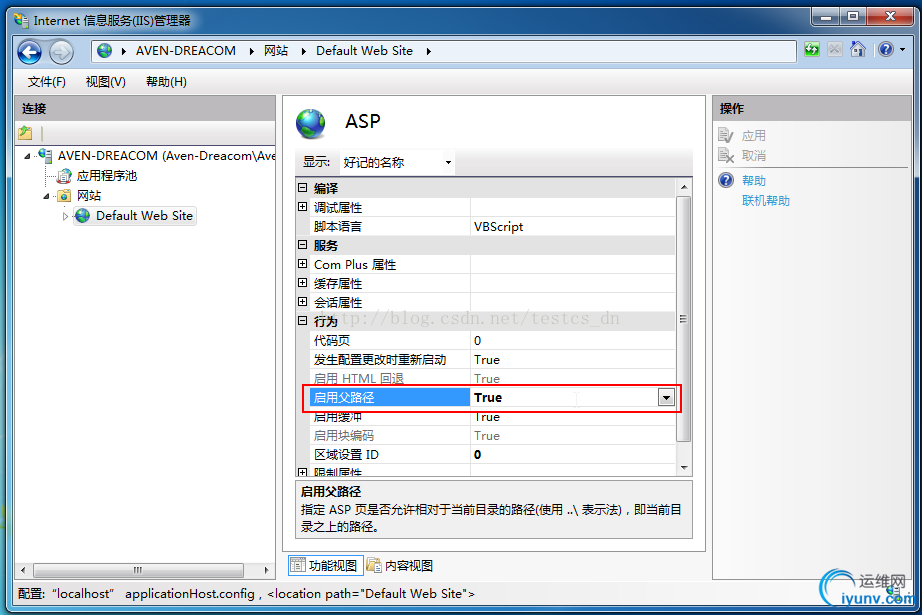
Task: Collapse the 编译 property category
Action: [x=302, y=188]
